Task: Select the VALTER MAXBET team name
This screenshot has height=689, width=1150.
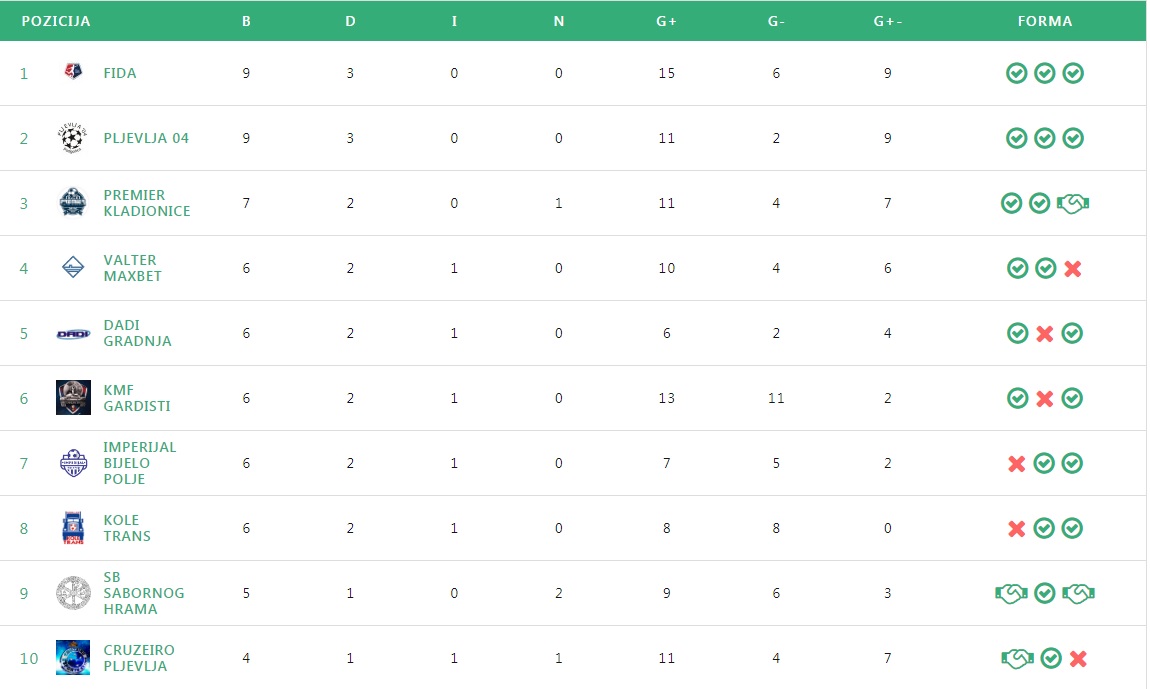Action: pyautogui.click(x=130, y=268)
